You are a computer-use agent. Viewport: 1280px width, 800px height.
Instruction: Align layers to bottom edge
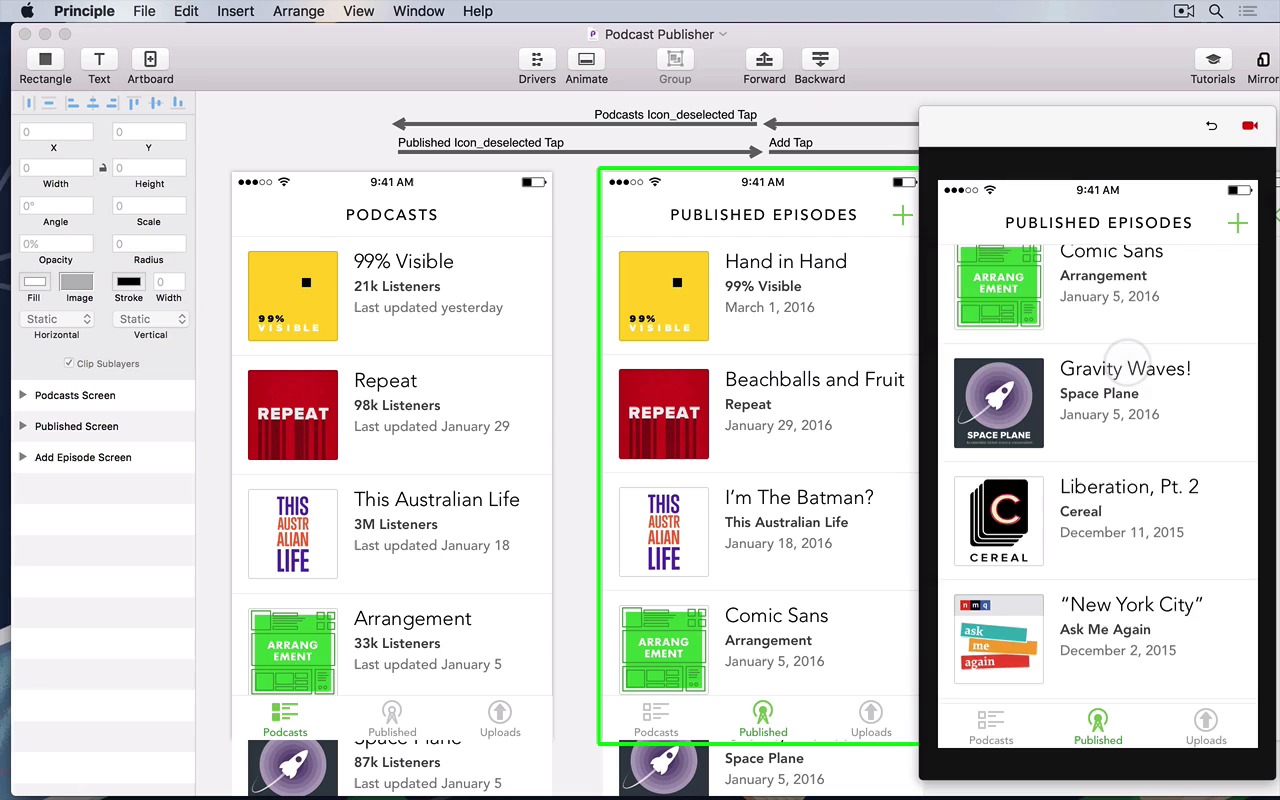coord(178,103)
